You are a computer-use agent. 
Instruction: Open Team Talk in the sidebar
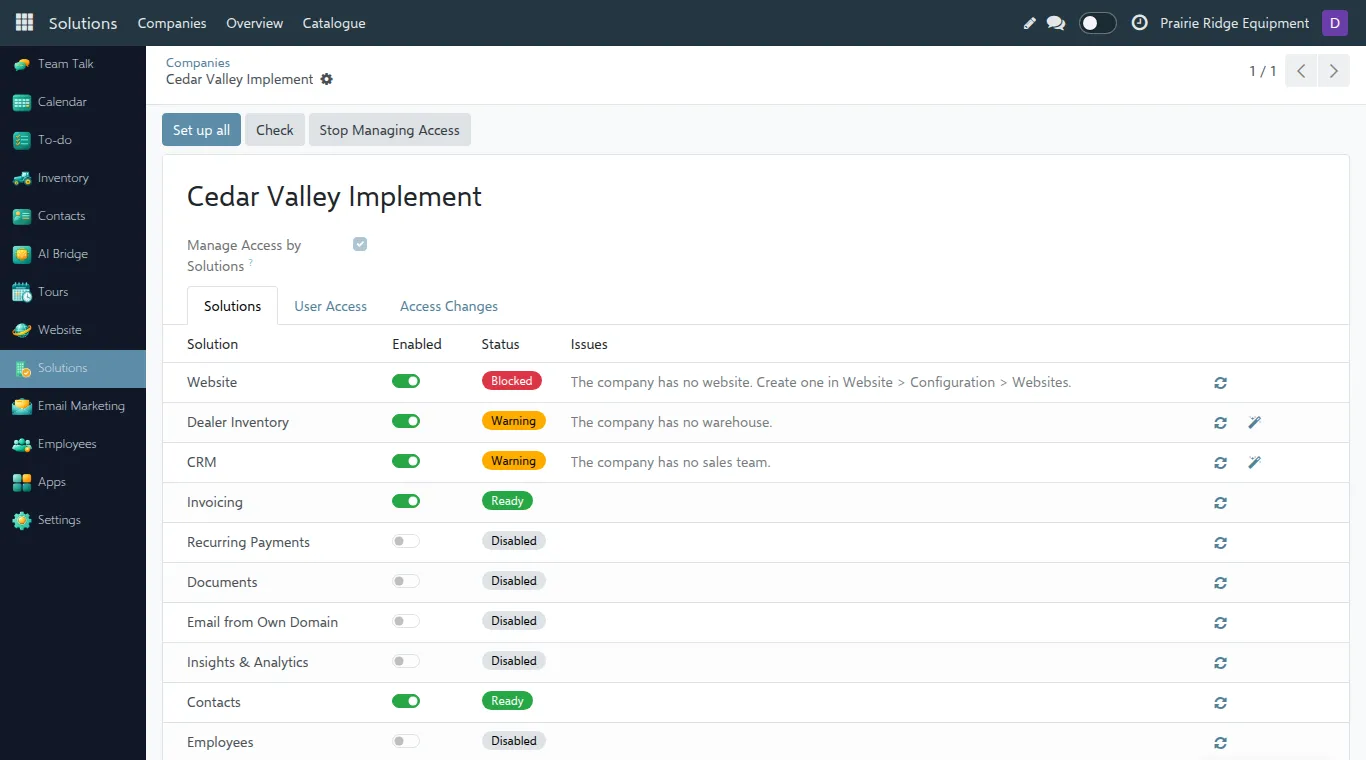click(x=73, y=64)
